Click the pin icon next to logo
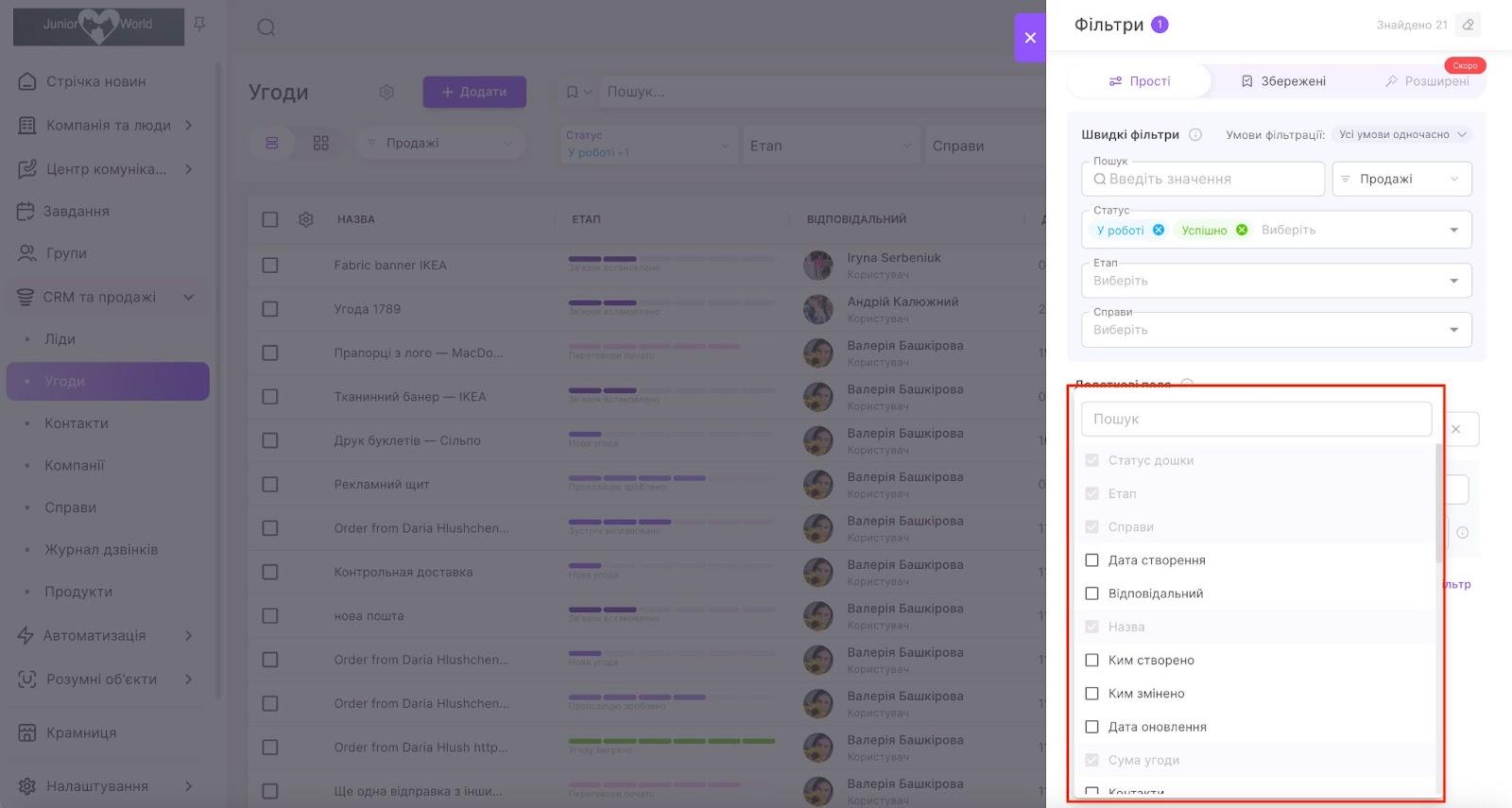The image size is (1512, 808). (x=199, y=24)
